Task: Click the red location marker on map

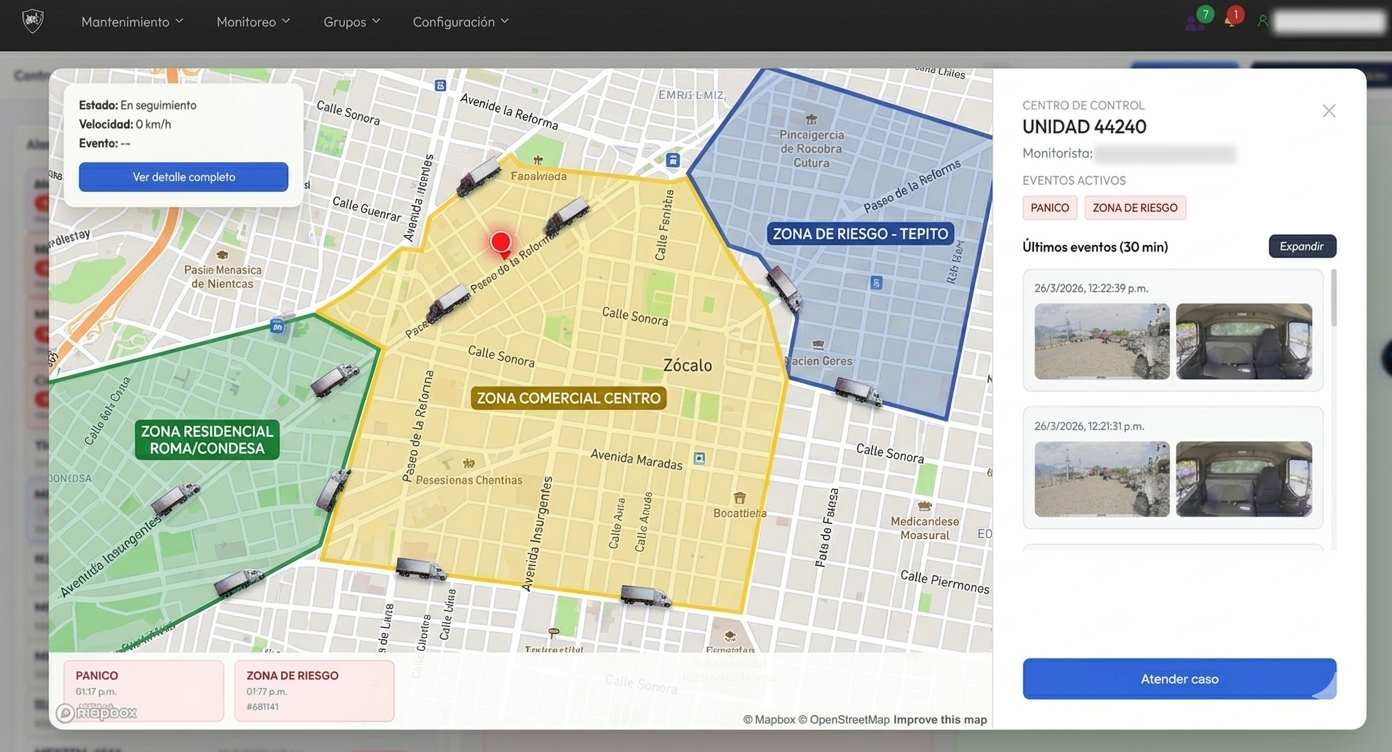Action: pyautogui.click(x=501, y=243)
